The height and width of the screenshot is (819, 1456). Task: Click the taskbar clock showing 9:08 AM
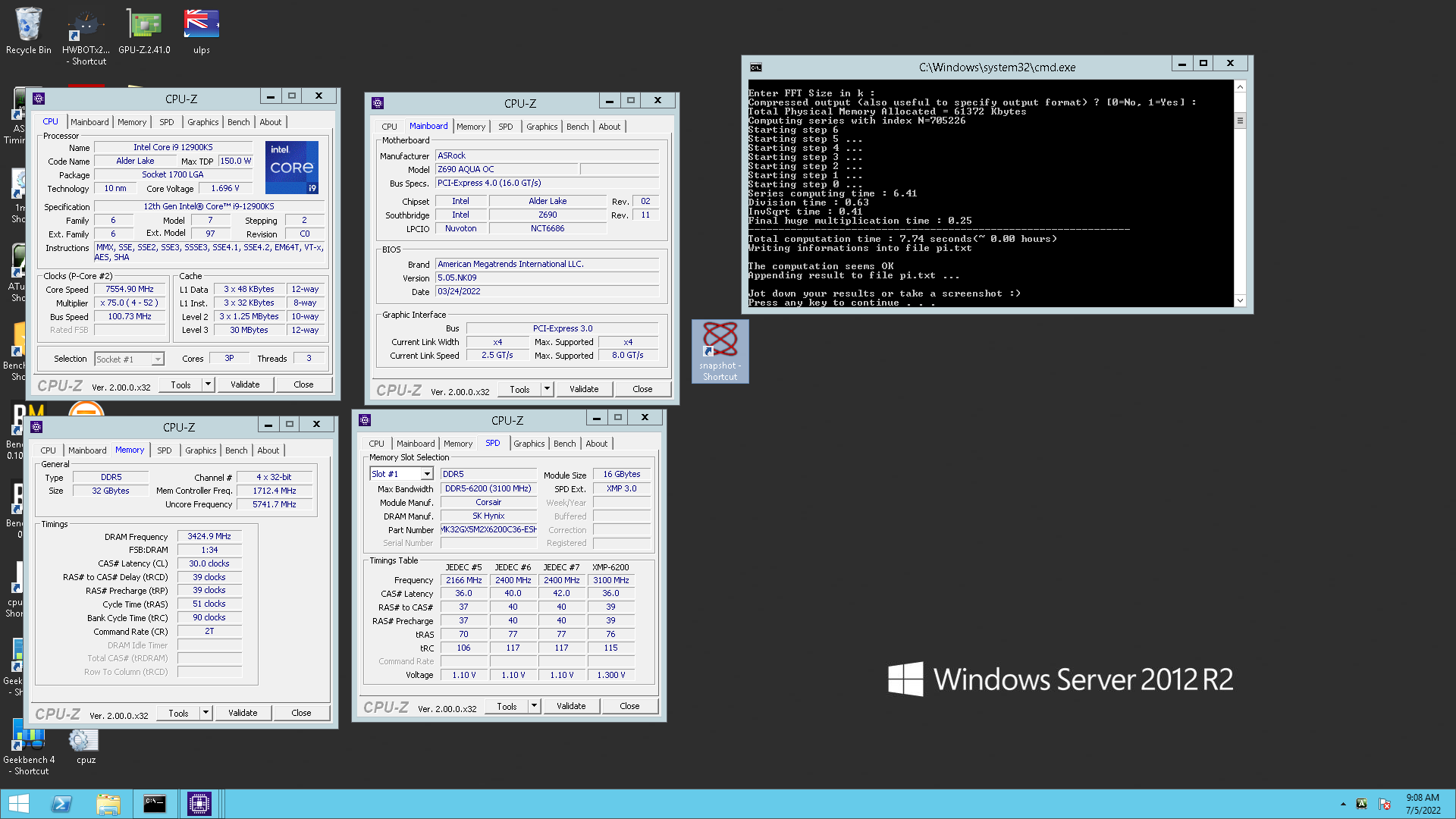1423,804
